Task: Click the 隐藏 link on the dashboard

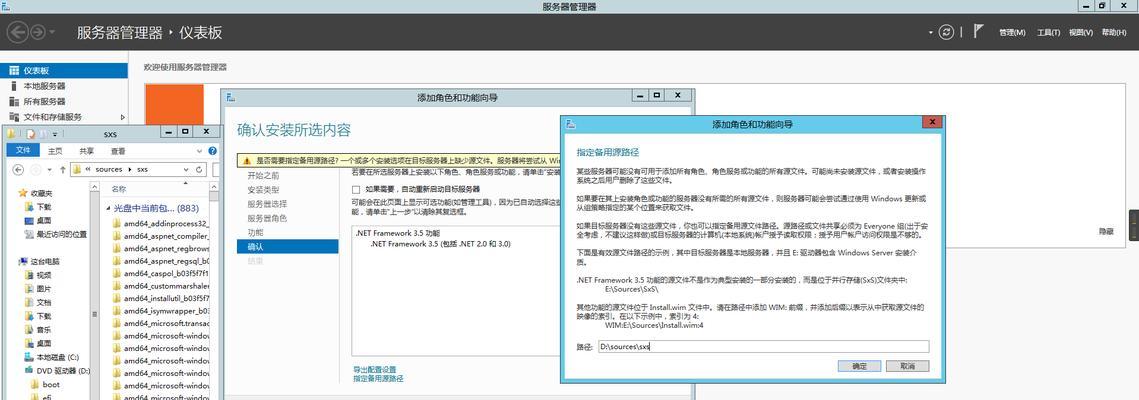Action: (1105, 231)
